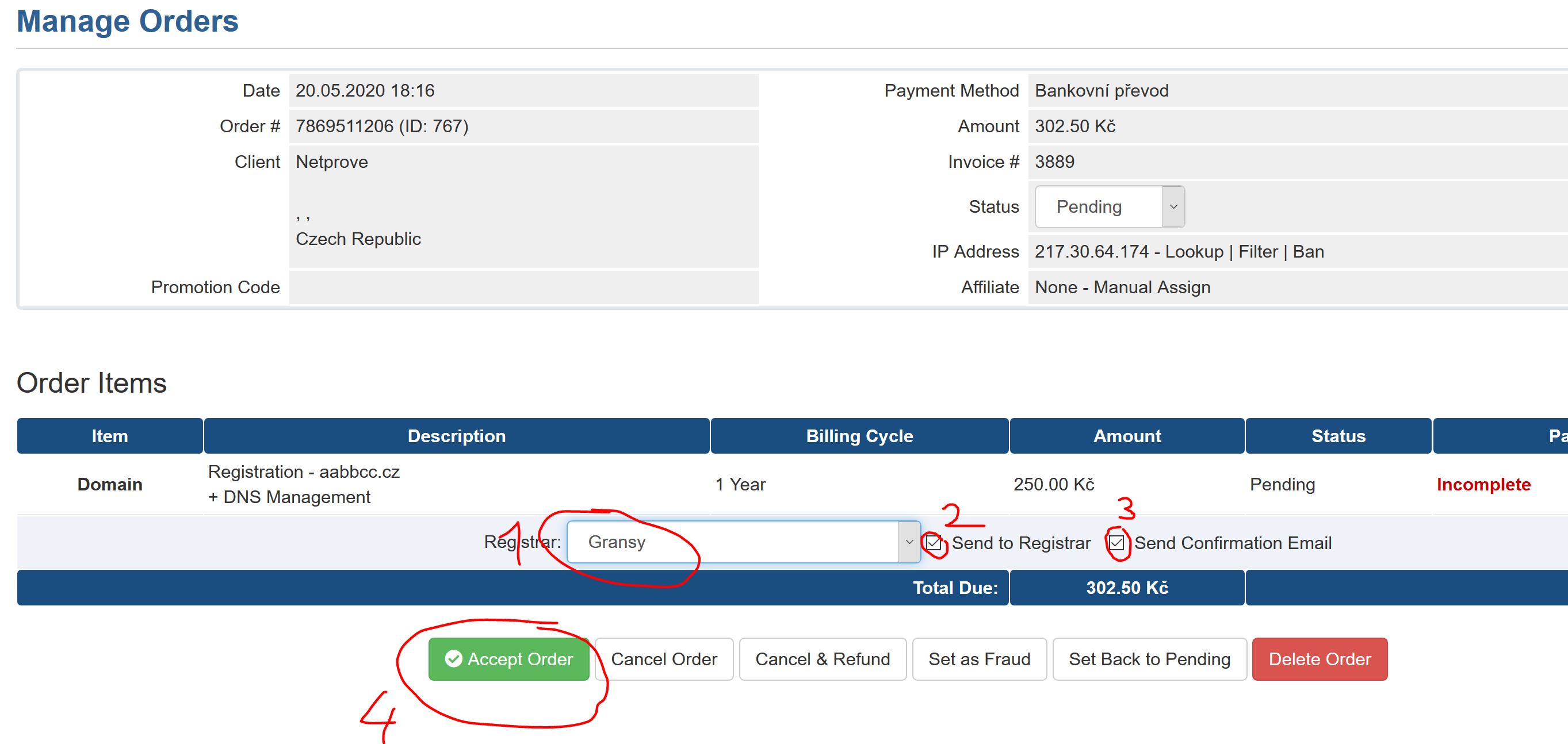
Task: Click the aabbcc.cz domain registration description
Action: [304, 472]
